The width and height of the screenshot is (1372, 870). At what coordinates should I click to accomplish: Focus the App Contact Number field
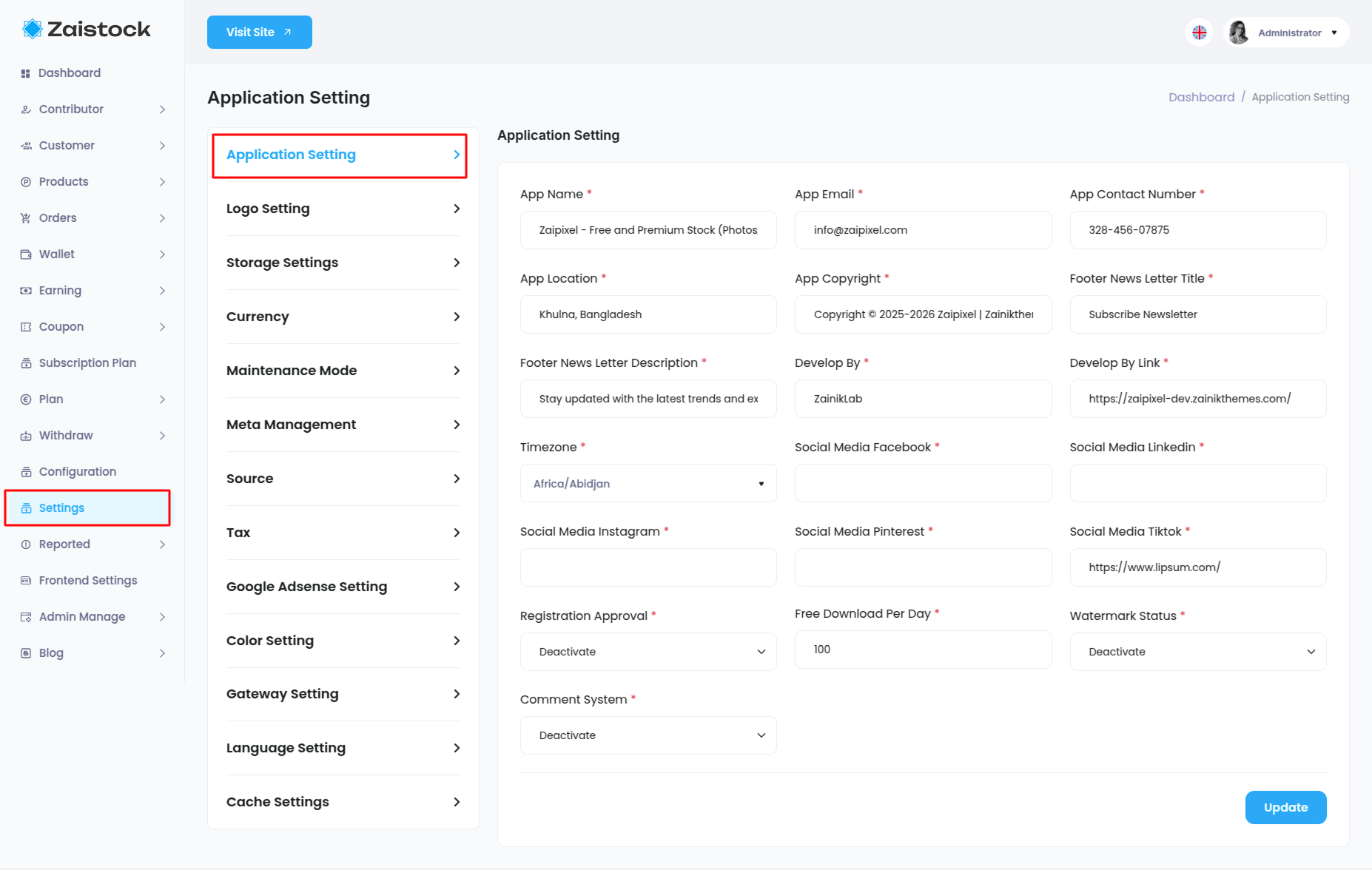pyautogui.click(x=1198, y=230)
